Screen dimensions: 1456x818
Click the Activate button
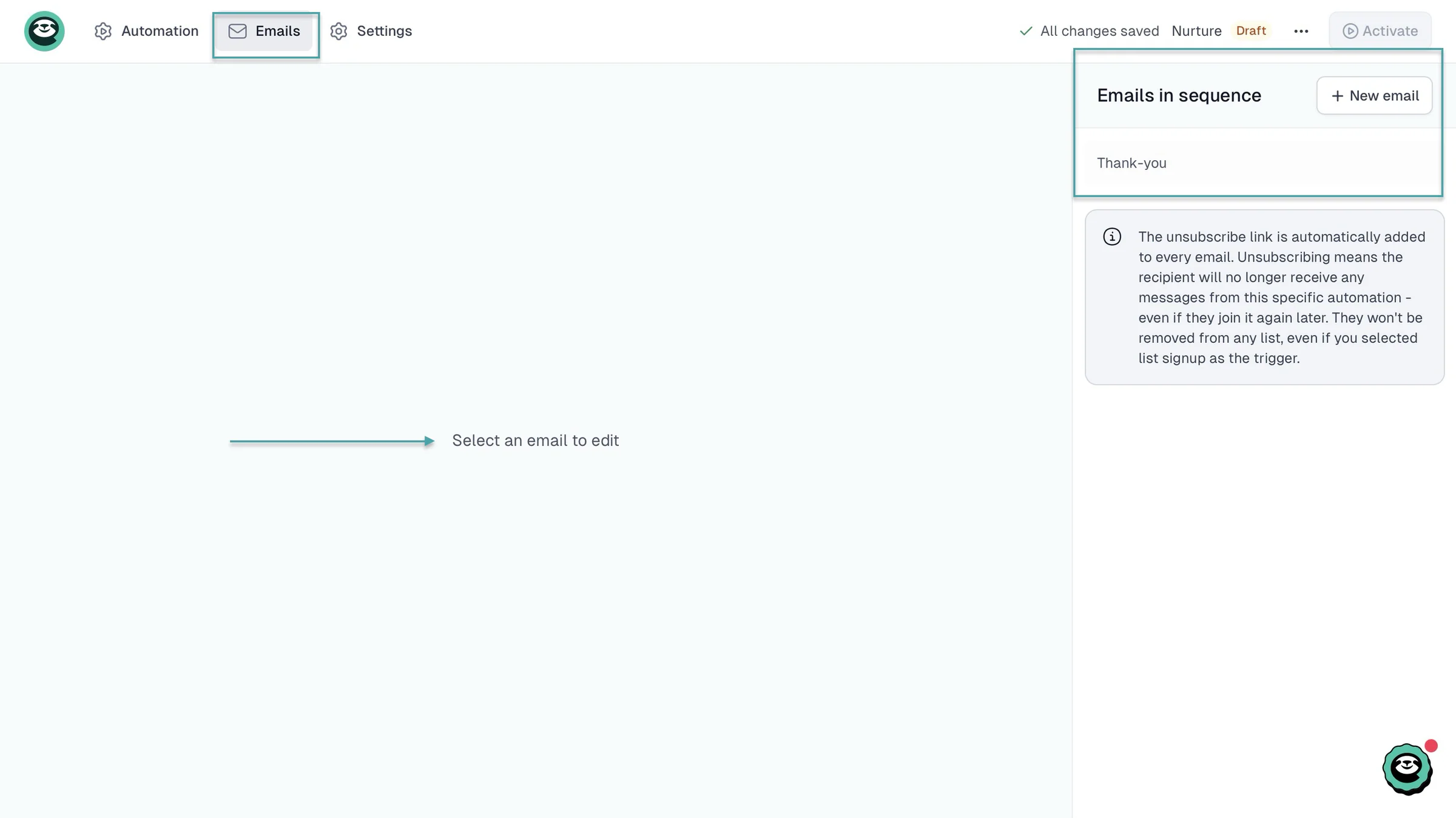click(x=1380, y=31)
